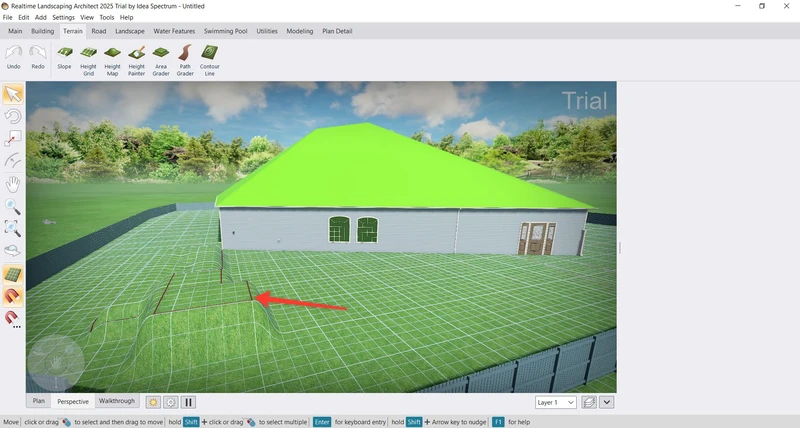Image resolution: width=800 pixels, height=428 pixels.
Task: Click the navigation compass control
Action: coord(54,364)
